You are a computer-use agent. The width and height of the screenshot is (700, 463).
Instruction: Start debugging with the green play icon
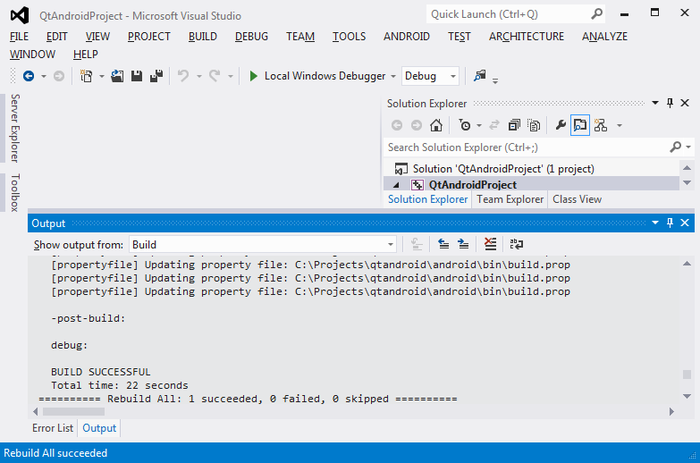point(253,76)
